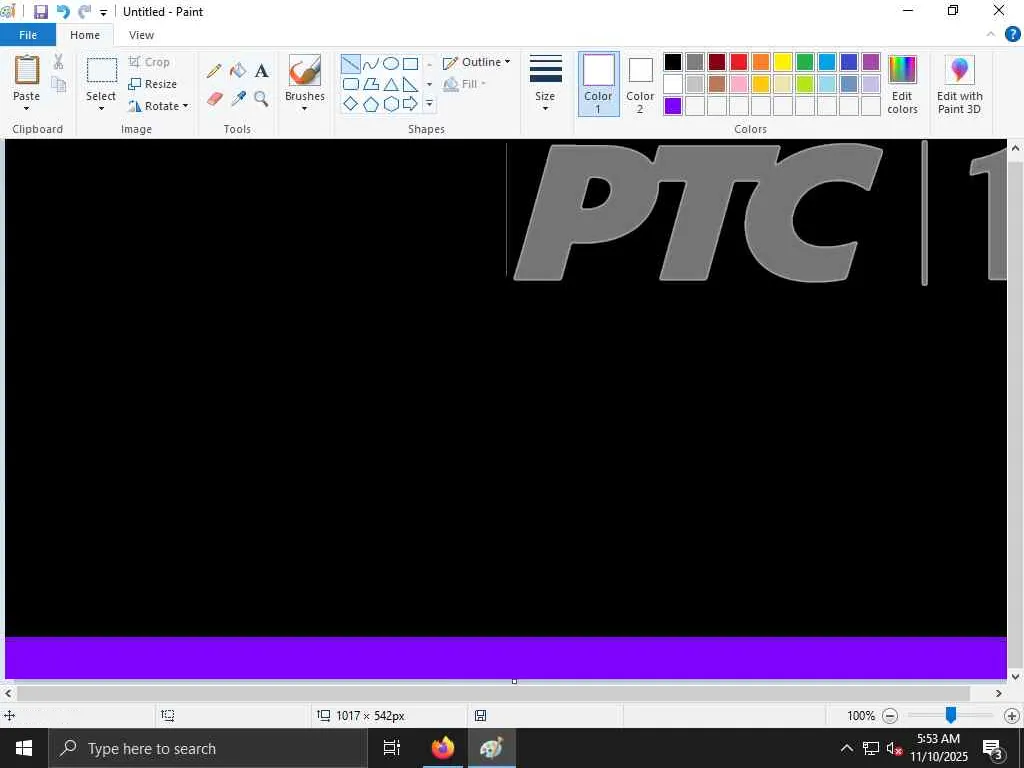
Task: Click the vertical scroll down arrow
Action: (1015, 677)
